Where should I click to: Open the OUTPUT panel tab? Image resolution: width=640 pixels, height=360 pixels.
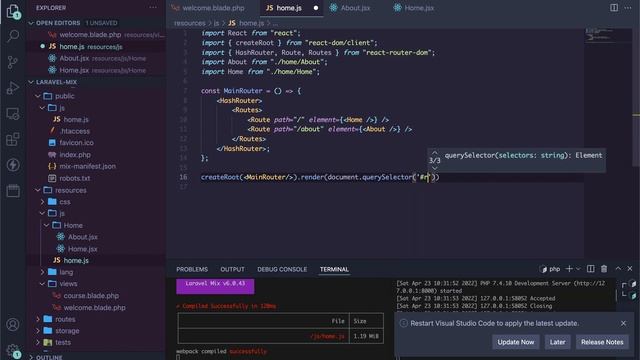click(x=232, y=269)
